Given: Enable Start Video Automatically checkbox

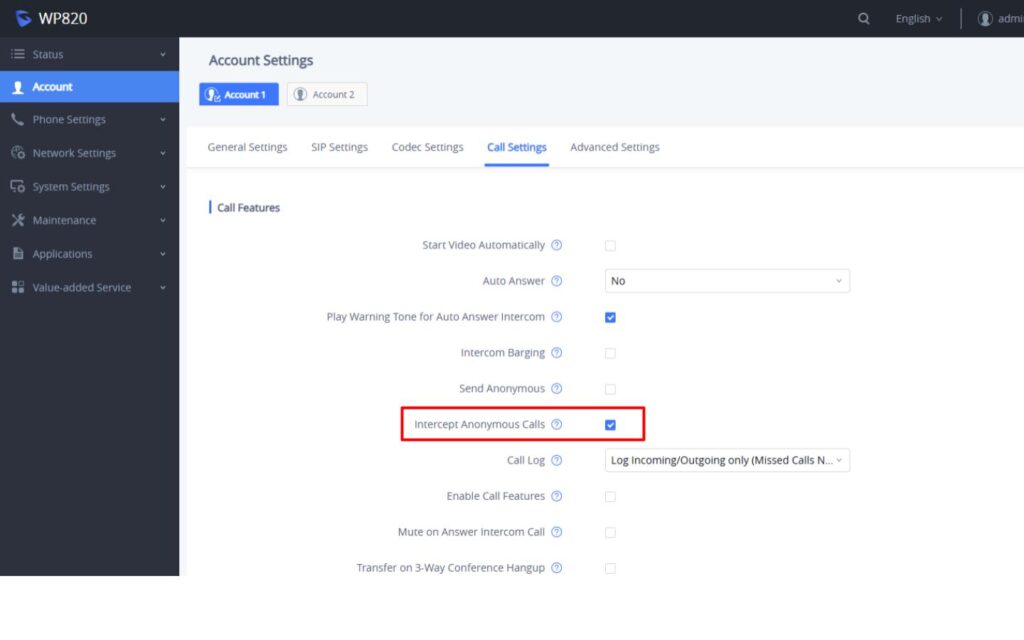Looking at the screenshot, I should 610,246.
